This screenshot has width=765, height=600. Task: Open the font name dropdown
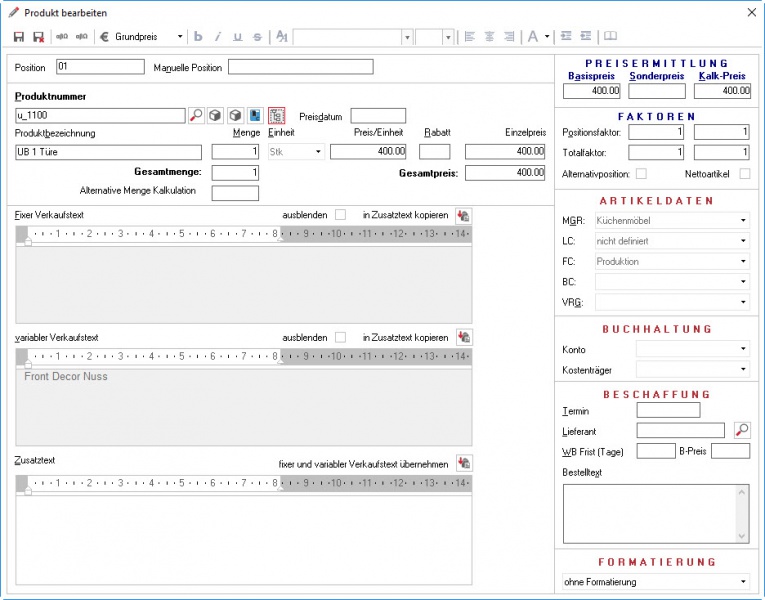[x=407, y=37]
